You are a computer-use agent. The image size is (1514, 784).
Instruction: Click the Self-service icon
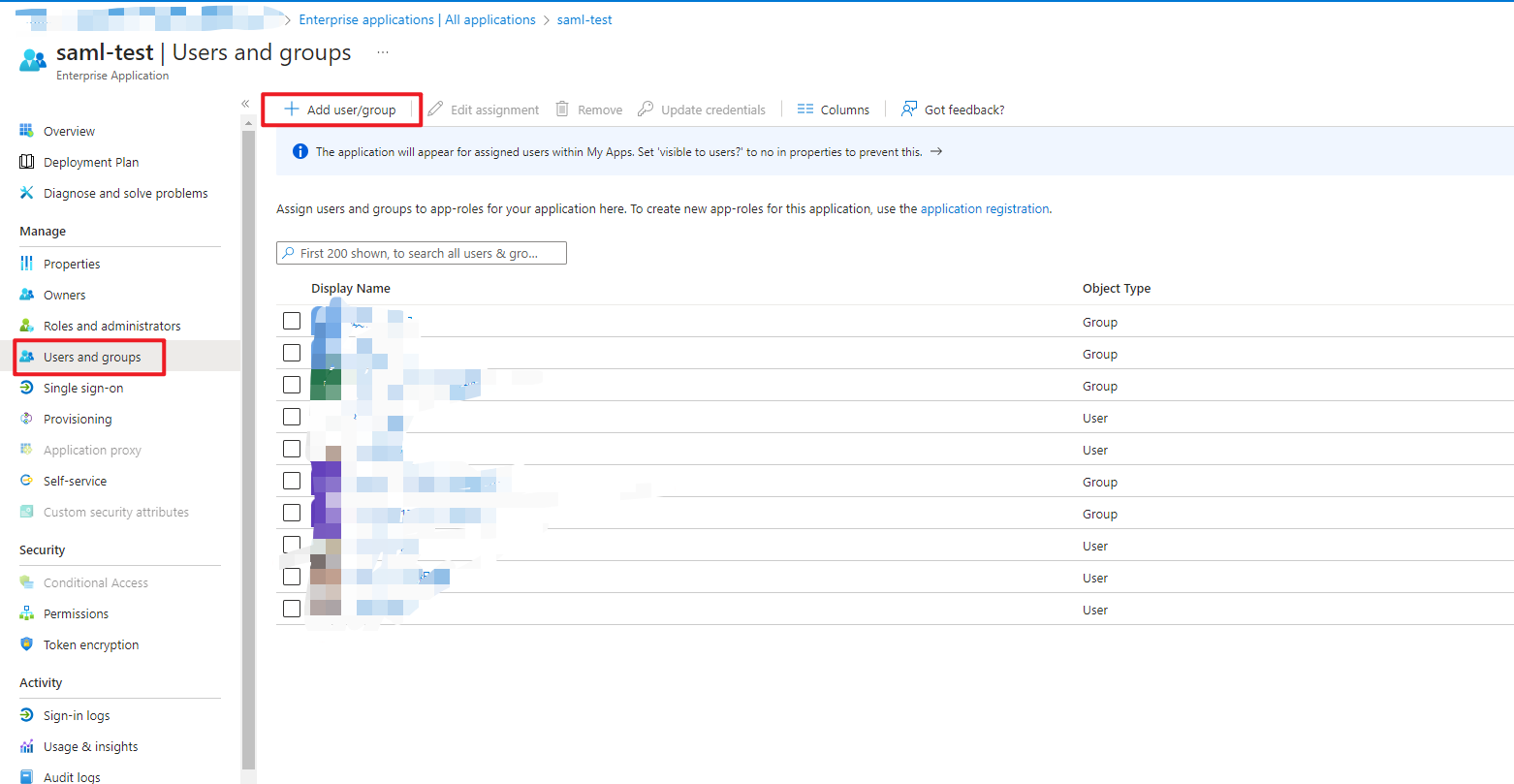pos(26,481)
